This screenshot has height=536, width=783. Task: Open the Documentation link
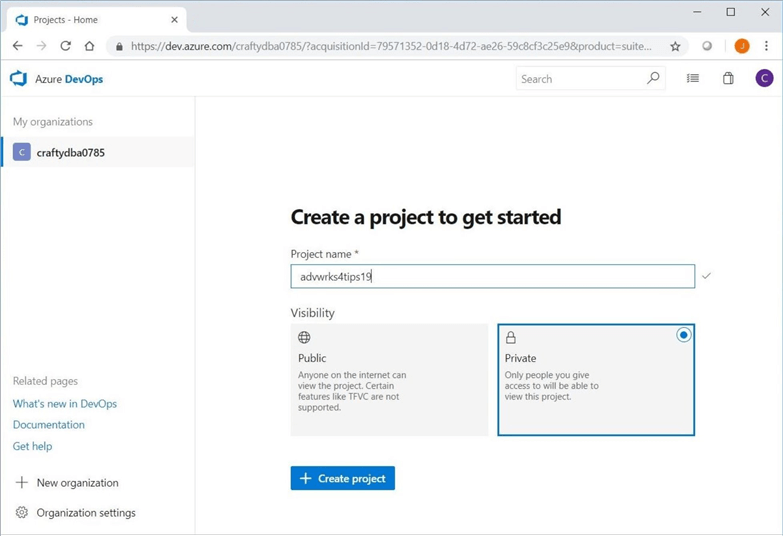tap(49, 425)
